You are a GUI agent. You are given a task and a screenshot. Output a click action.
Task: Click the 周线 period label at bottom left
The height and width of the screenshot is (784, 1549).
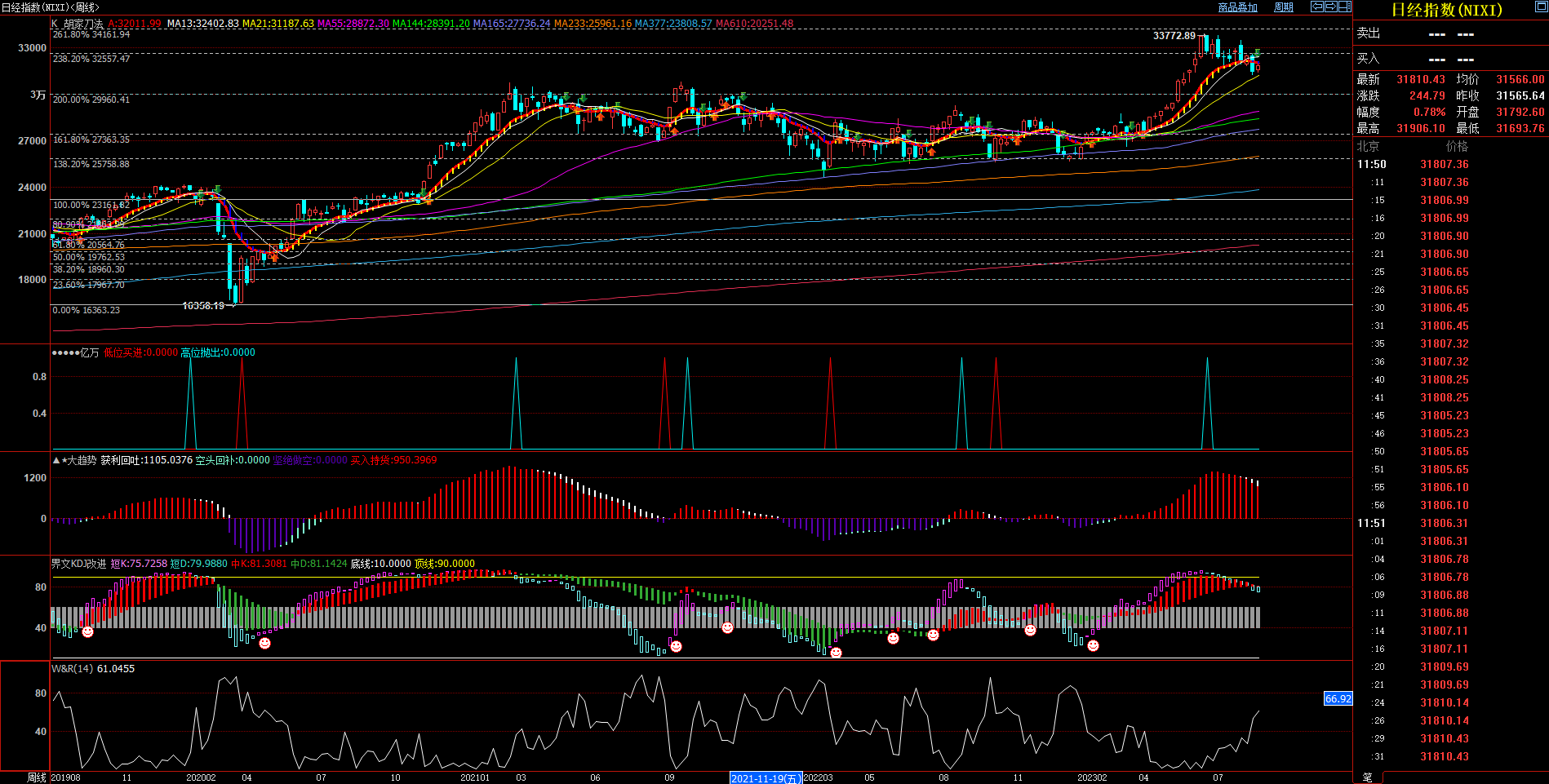click(37, 777)
